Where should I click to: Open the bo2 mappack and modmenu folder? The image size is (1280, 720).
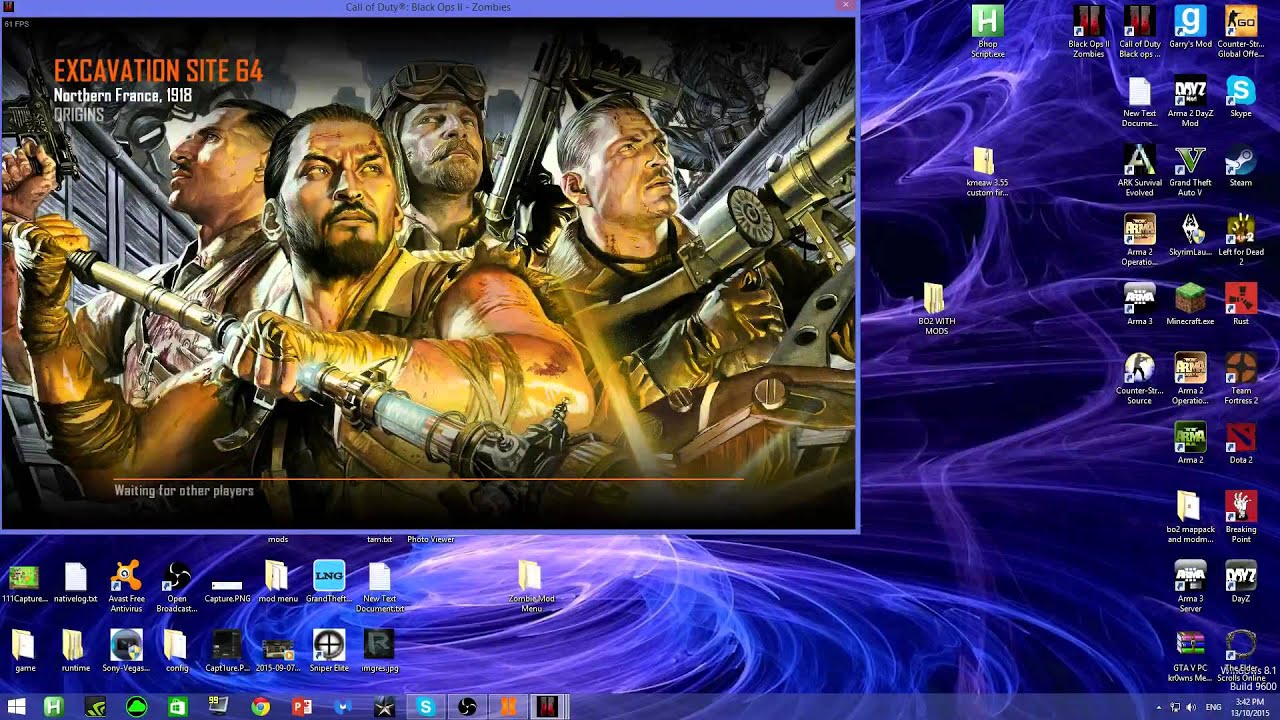click(x=1190, y=517)
